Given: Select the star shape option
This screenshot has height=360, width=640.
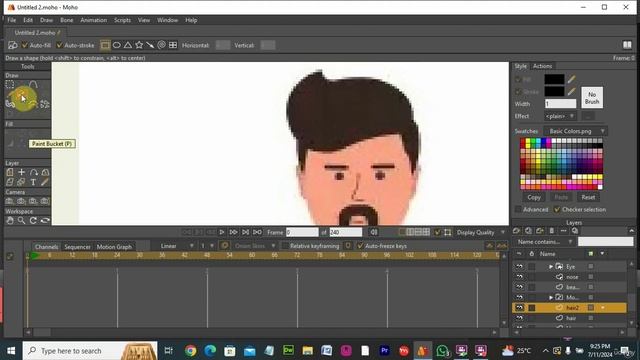Looking at the screenshot, I should pos(139,45).
